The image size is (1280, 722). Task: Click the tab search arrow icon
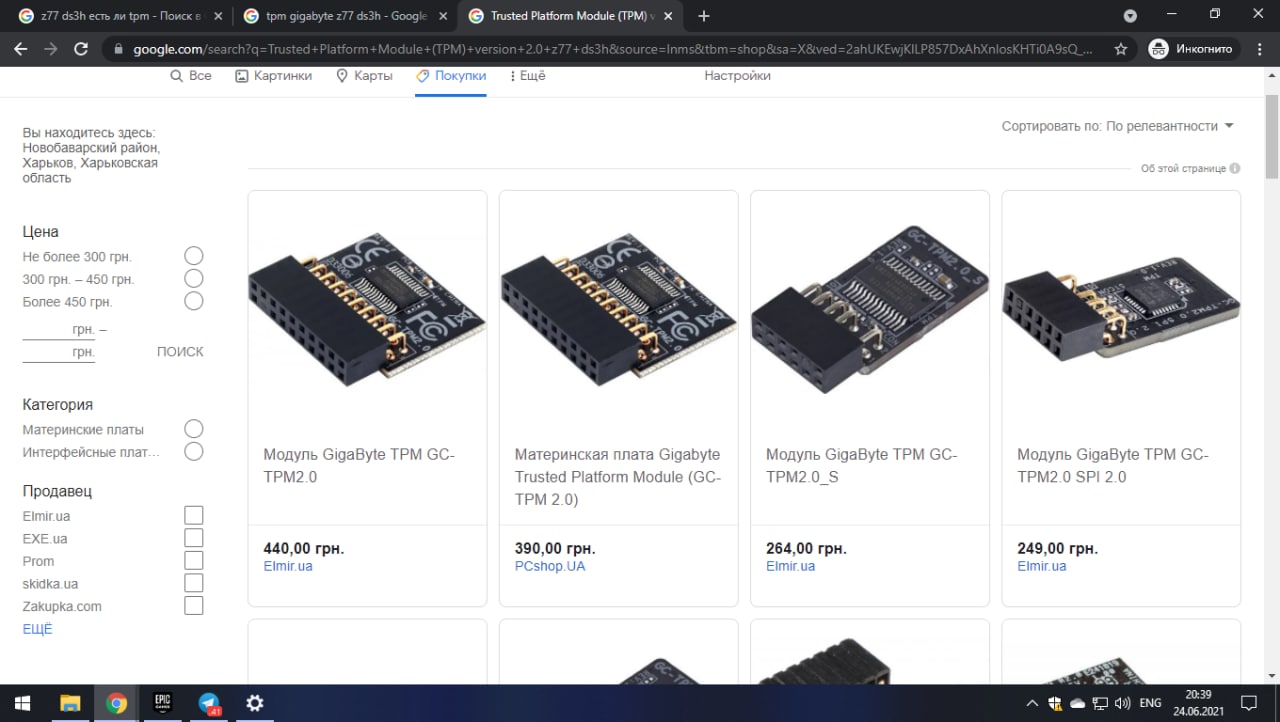(1130, 16)
